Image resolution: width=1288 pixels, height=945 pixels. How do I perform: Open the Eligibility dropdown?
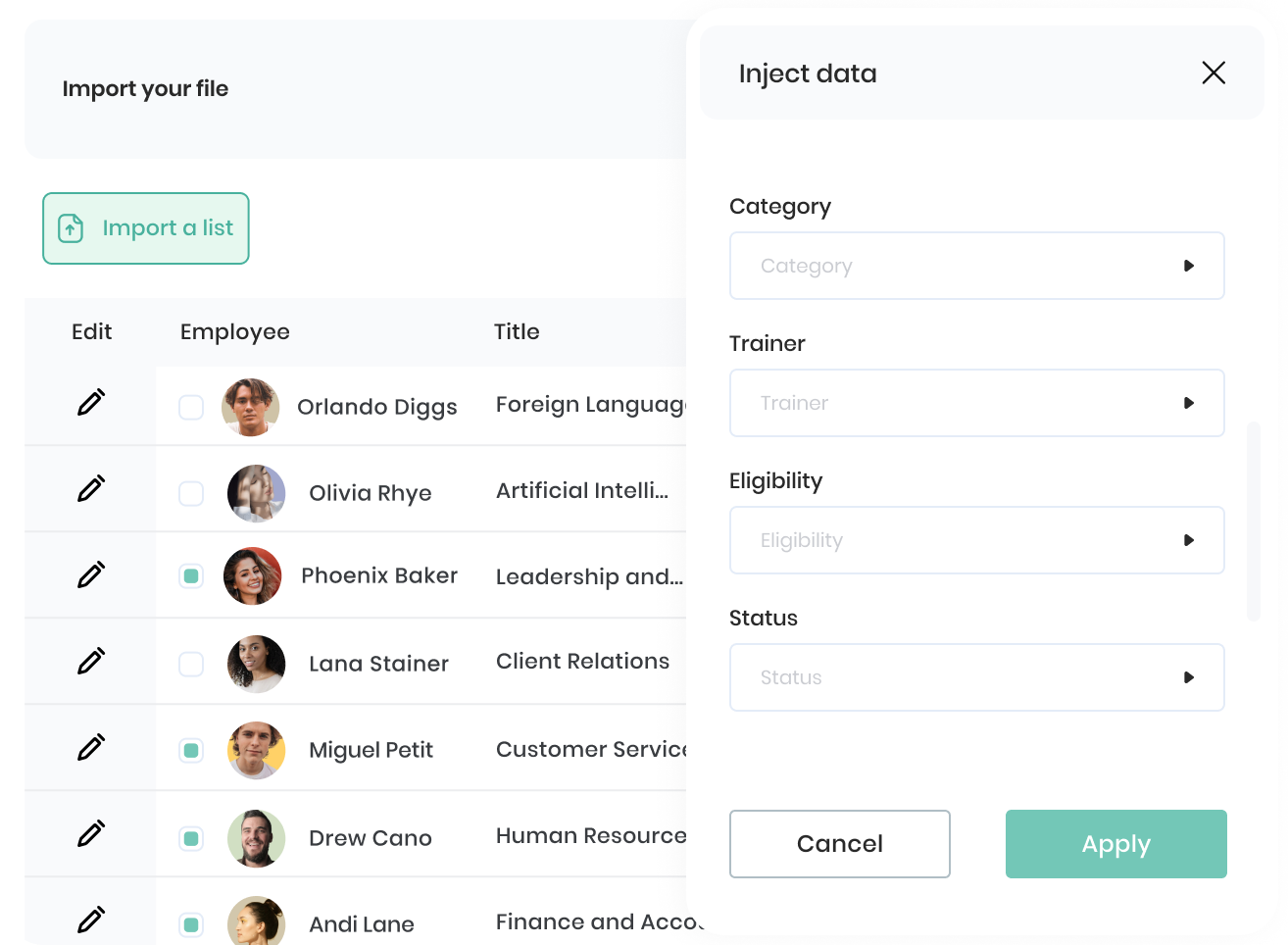(977, 540)
